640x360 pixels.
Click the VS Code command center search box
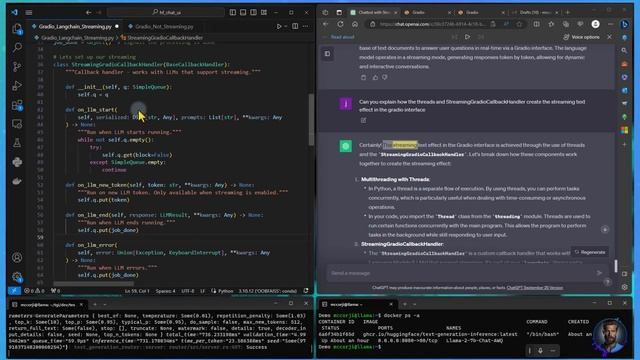165,12
